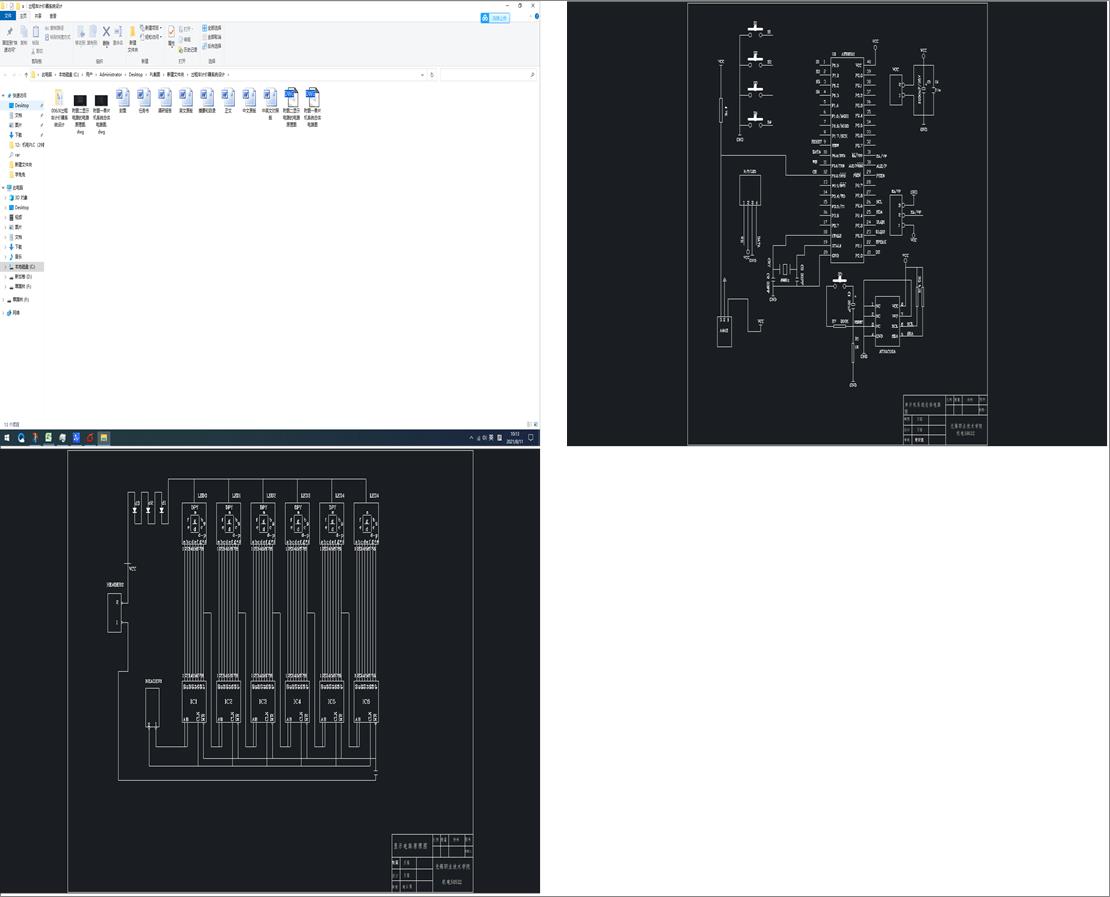Collapse the Quick Access section
Image resolution: width=1110 pixels, height=897 pixels.
5,96
